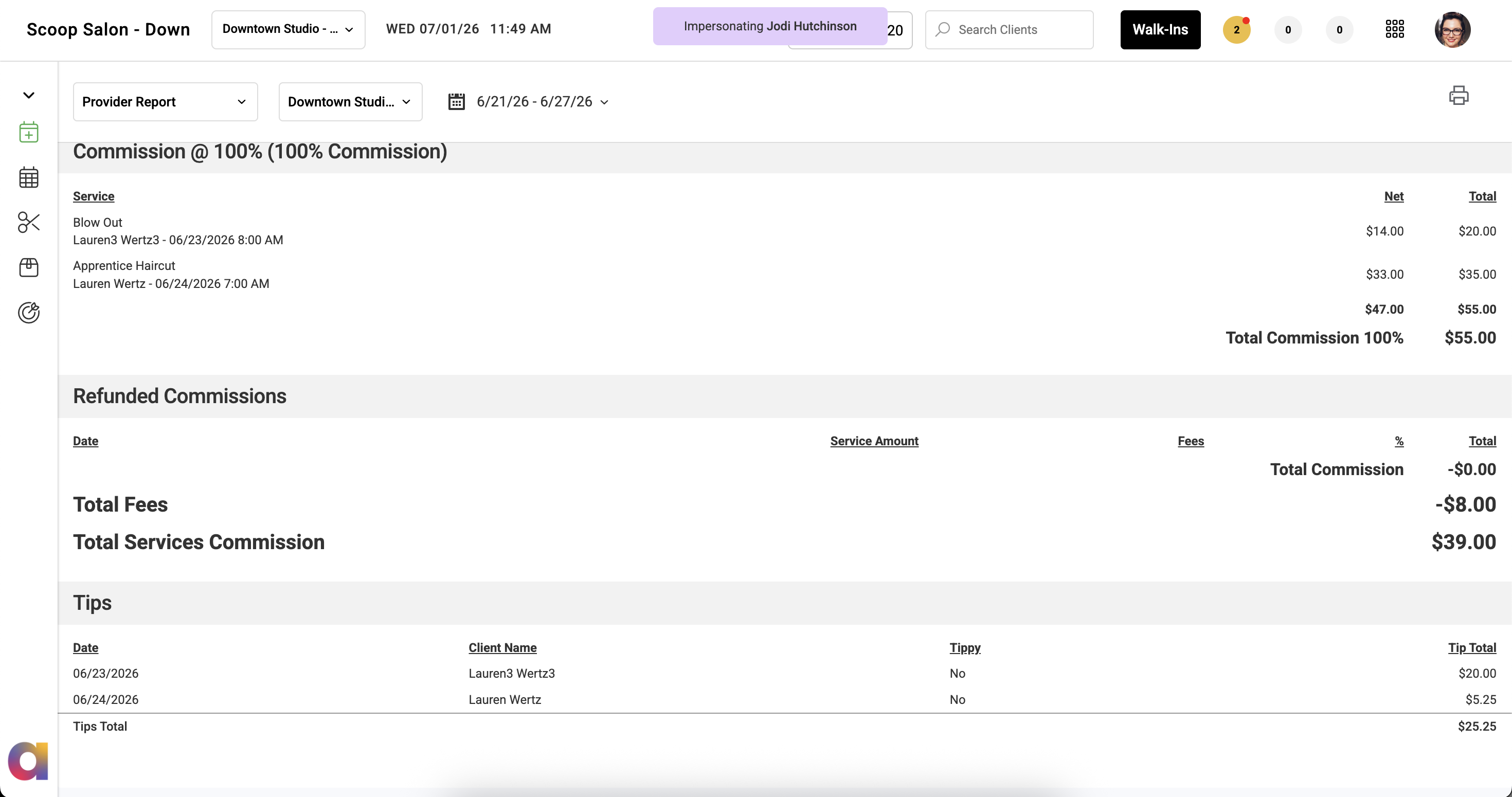This screenshot has height=797, width=1512.
Task: Expand the Downtown Studio report location dropdown
Action: 350,101
